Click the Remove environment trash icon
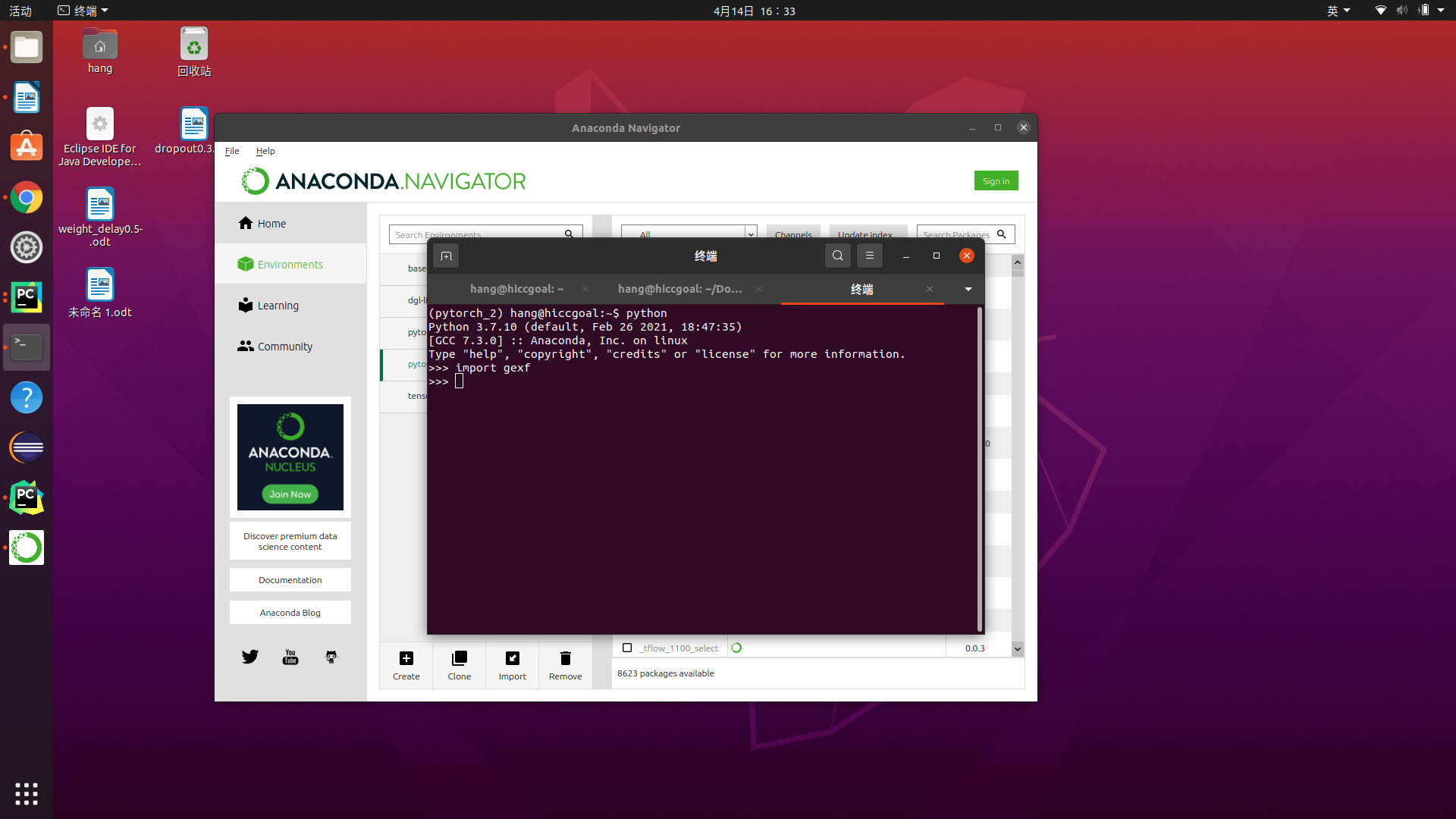1456x819 pixels. (x=565, y=658)
